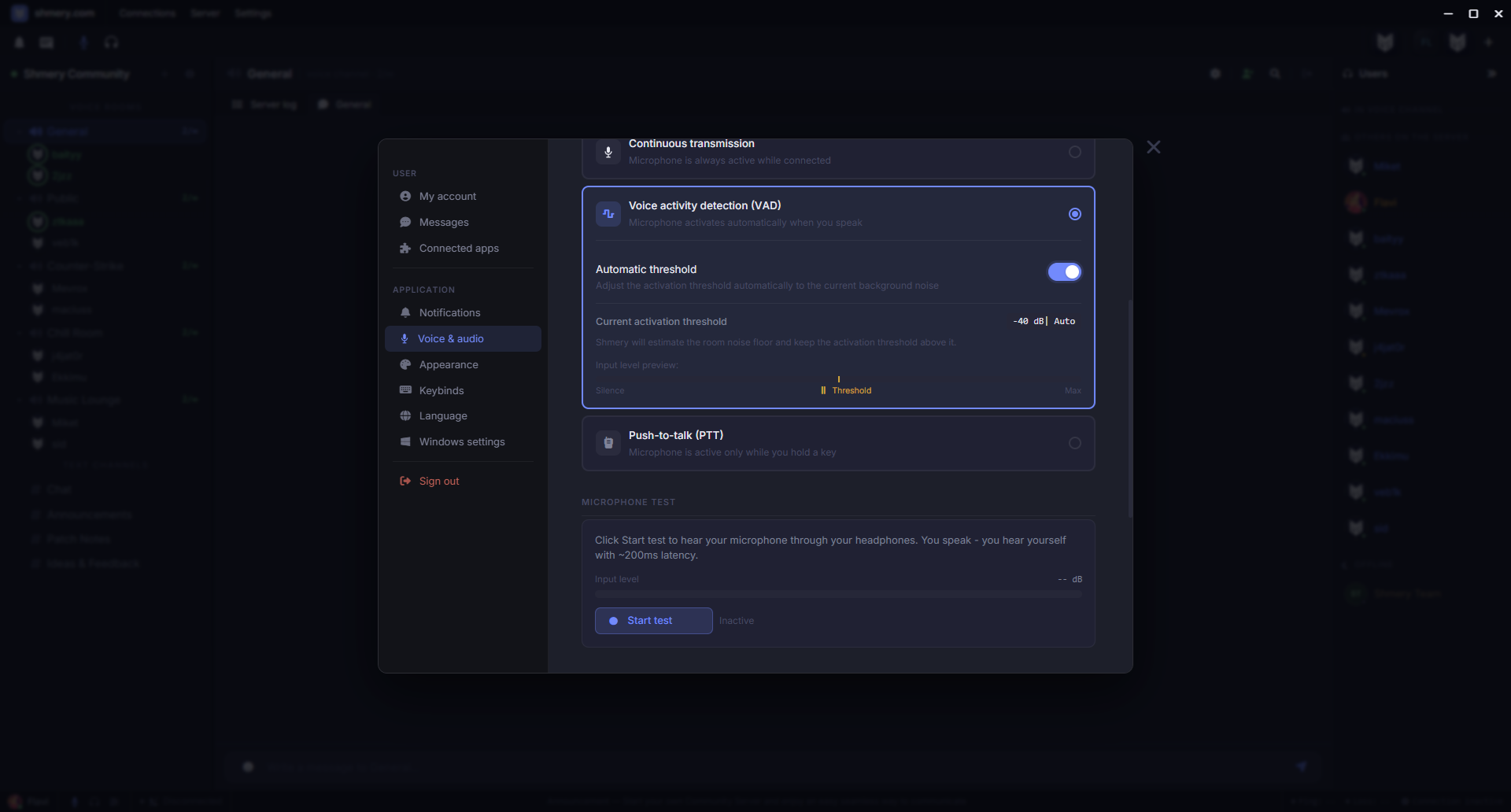Click the green add-user icon in channel header

click(x=1247, y=74)
